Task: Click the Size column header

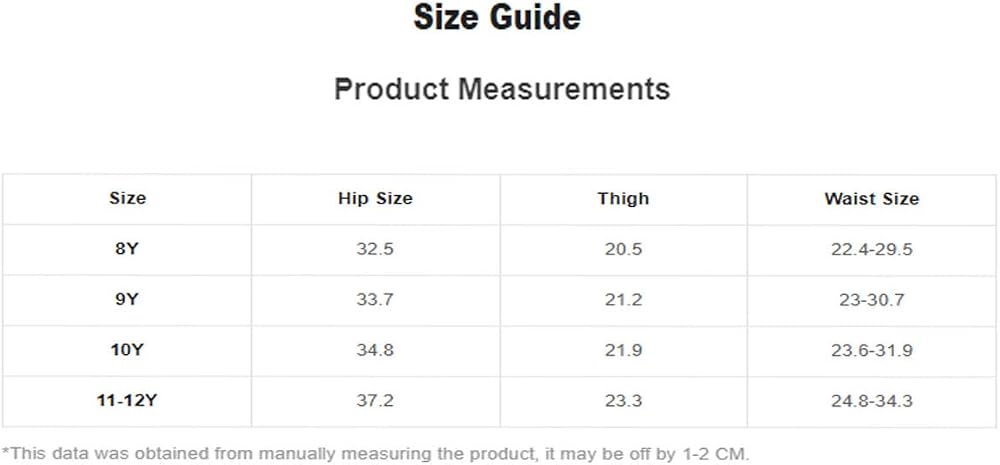Action: coord(128,198)
